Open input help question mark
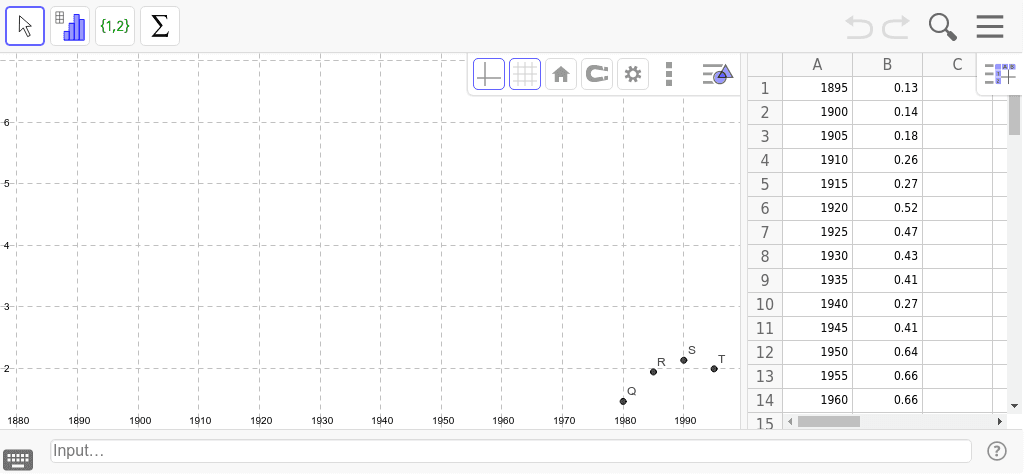This screenshot has width=1024, height=474. coord(997,451)
